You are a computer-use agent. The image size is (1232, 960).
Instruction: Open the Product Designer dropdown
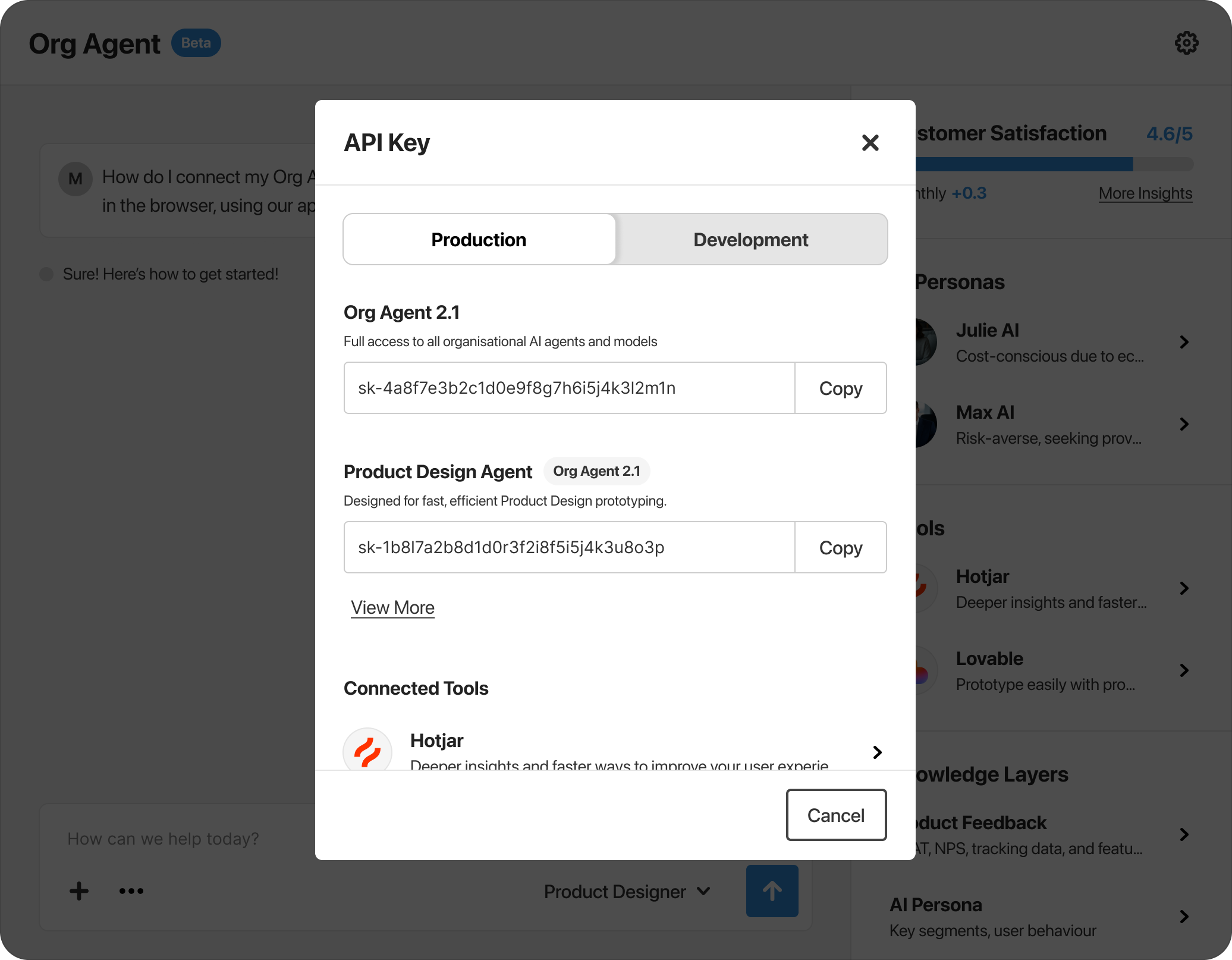coord(627,892)
